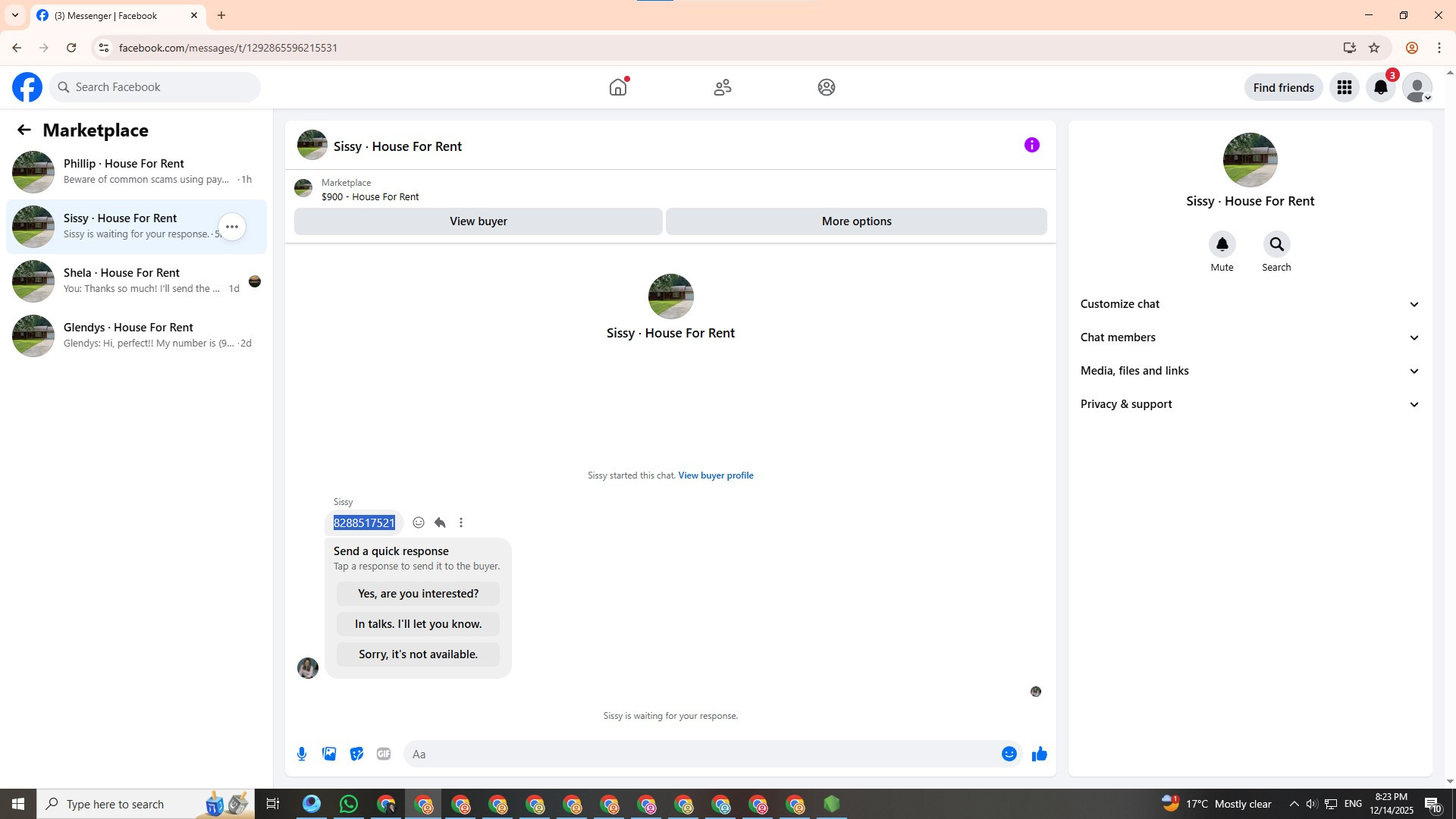The width and height of the screenshot is (1456, 819).
Task: Open the View buyer profile link
Action: coord(715,475)
